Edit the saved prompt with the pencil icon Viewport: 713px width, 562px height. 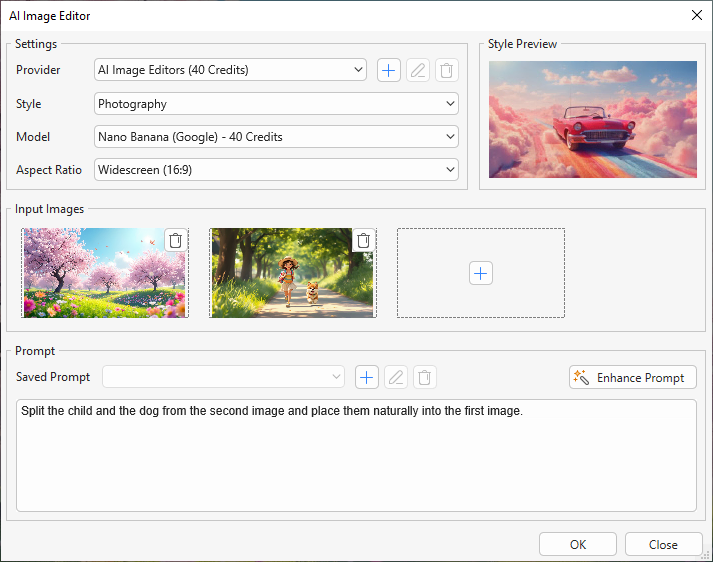point(396,377)
